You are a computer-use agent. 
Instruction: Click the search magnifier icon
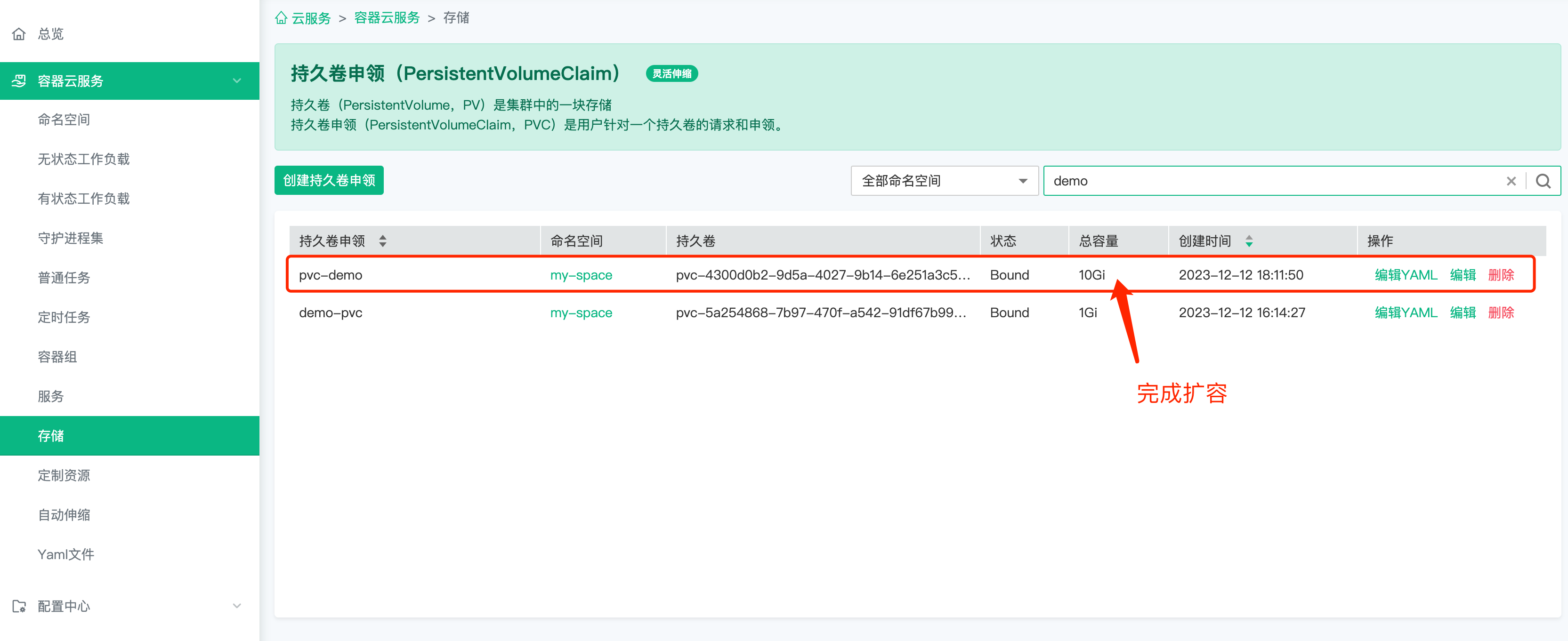[x=1543, y=181]
